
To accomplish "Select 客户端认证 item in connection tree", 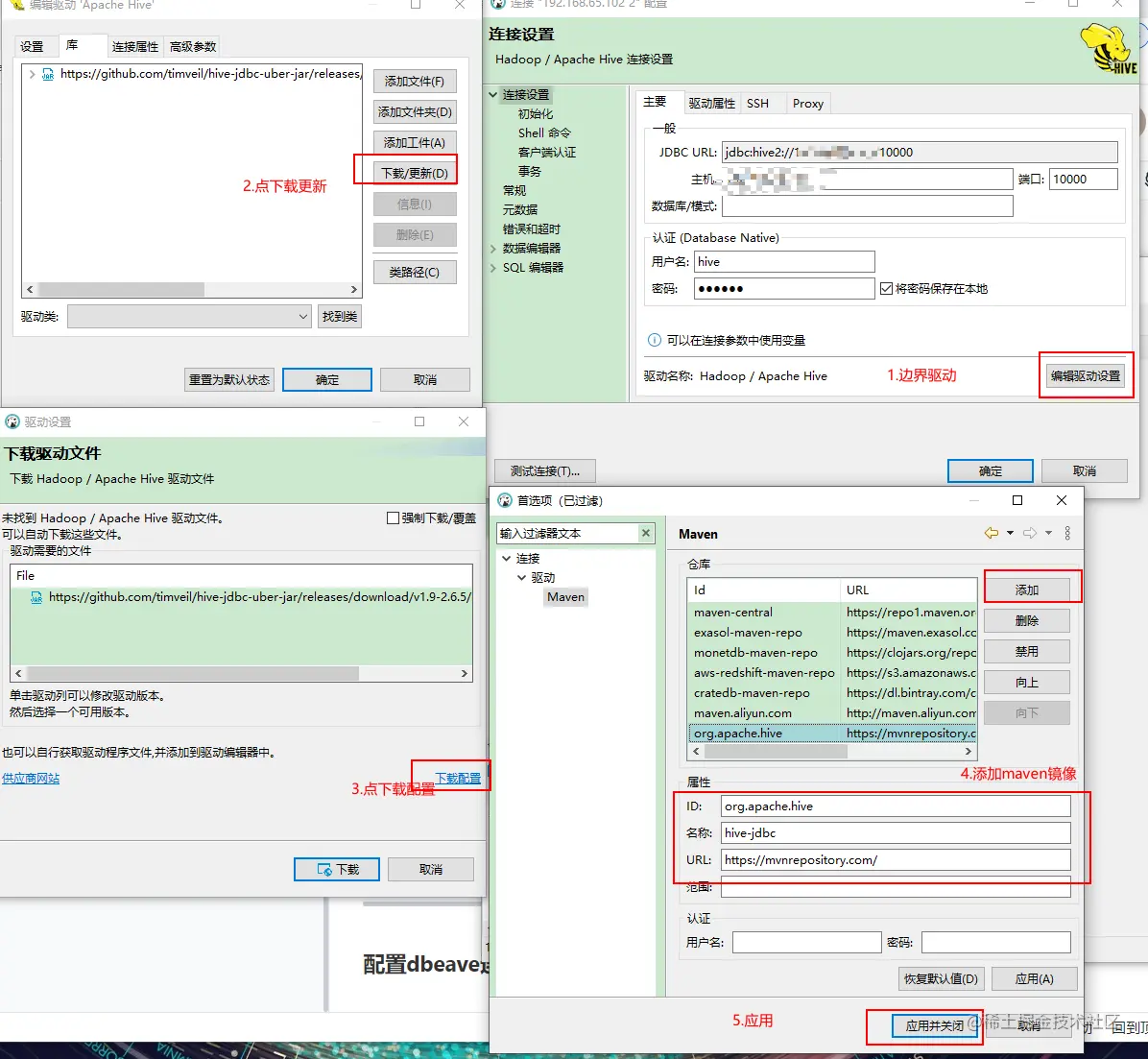I will point(547,153).
